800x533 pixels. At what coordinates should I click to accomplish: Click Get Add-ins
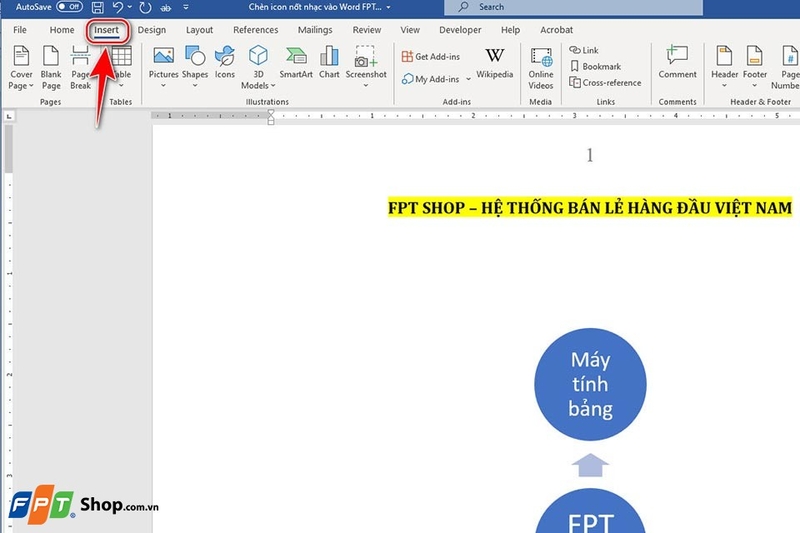point(431,57)
